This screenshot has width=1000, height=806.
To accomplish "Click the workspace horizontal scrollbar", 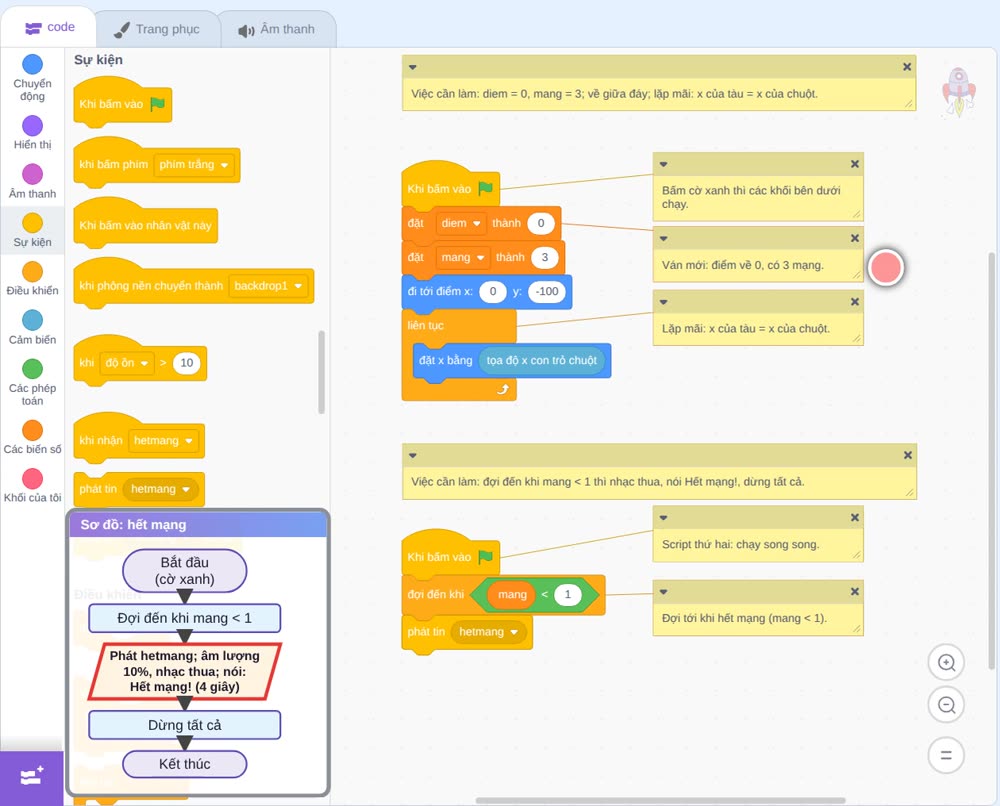I will 661,800.
